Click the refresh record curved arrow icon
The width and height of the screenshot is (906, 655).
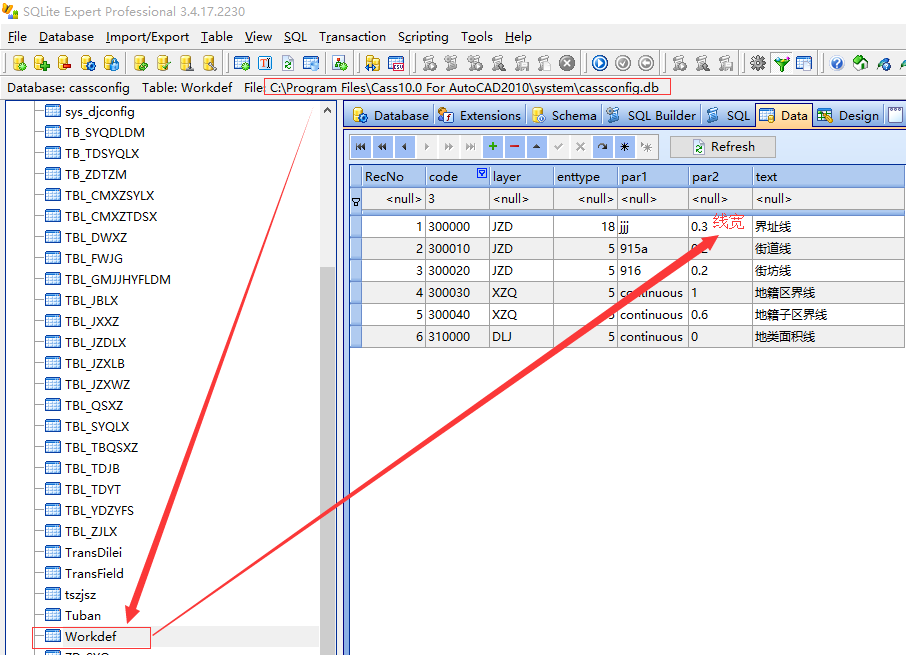tap(602, 147)
